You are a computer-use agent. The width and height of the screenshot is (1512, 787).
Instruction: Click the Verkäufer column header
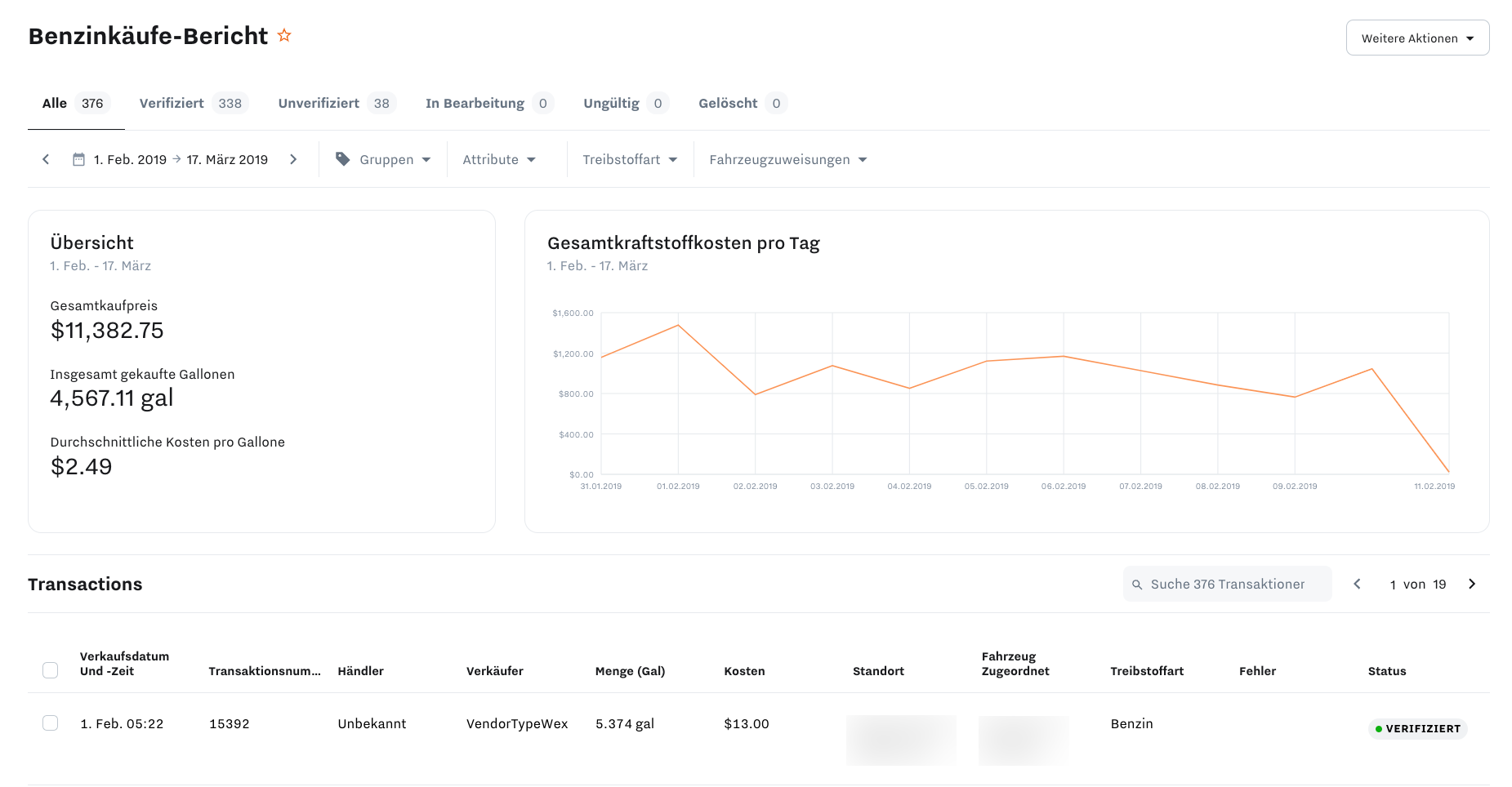[x=494, y=671]
